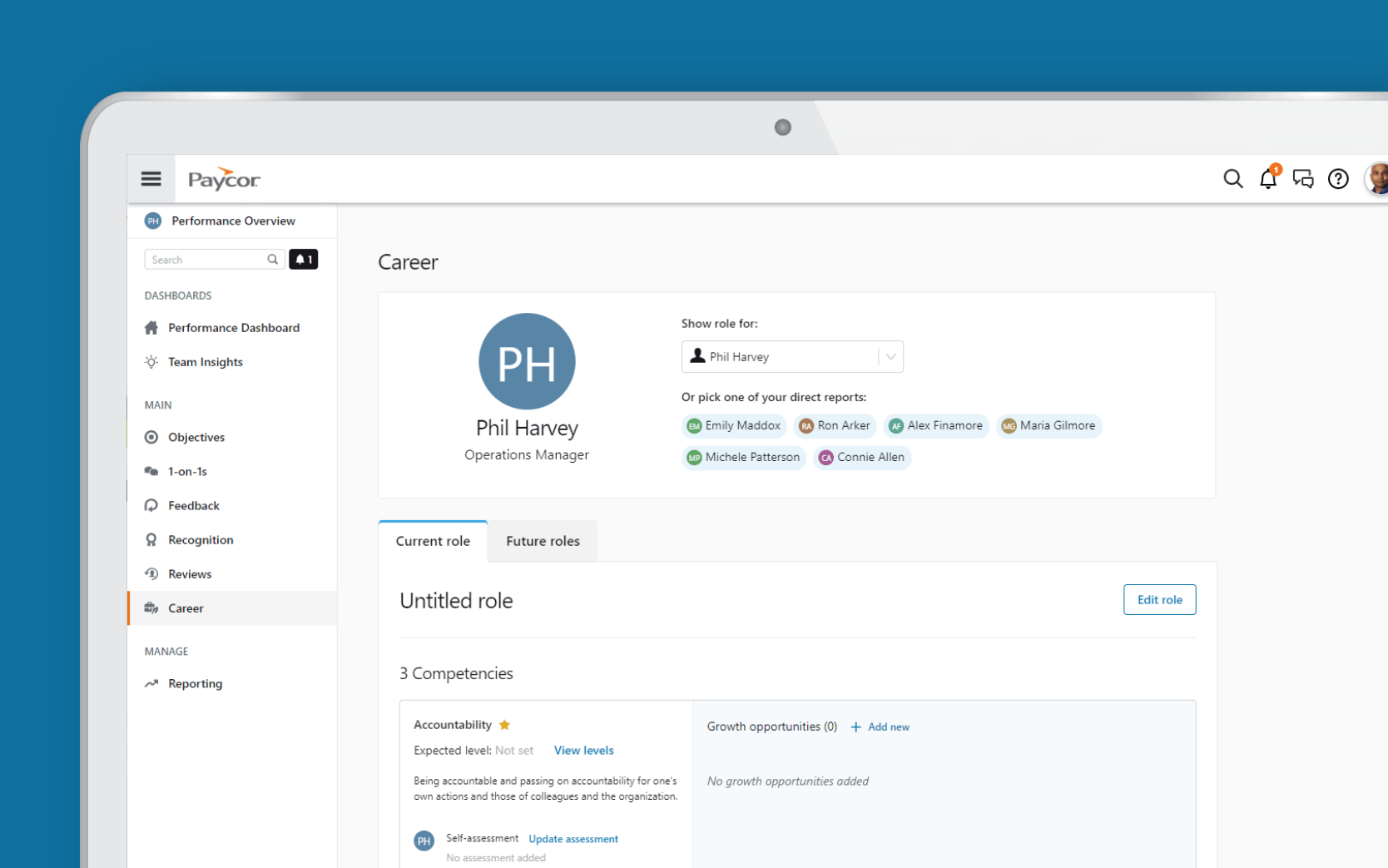The height and width of the screenshot is (868, 1388).
Task: Click the Recognition award icon
Action: click(x=151, y=539)
